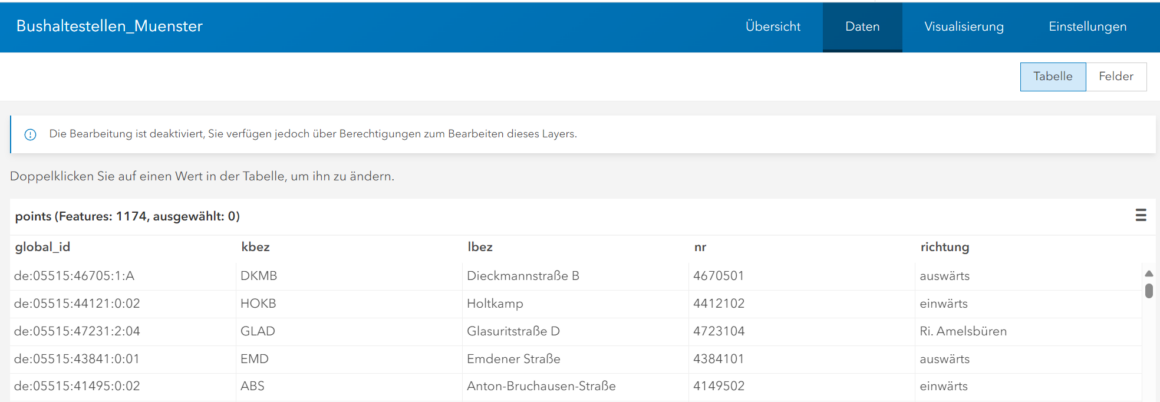Select the cell de:05515:41495:0:02
Screen dimensions: 1160x402
[124, 386]
